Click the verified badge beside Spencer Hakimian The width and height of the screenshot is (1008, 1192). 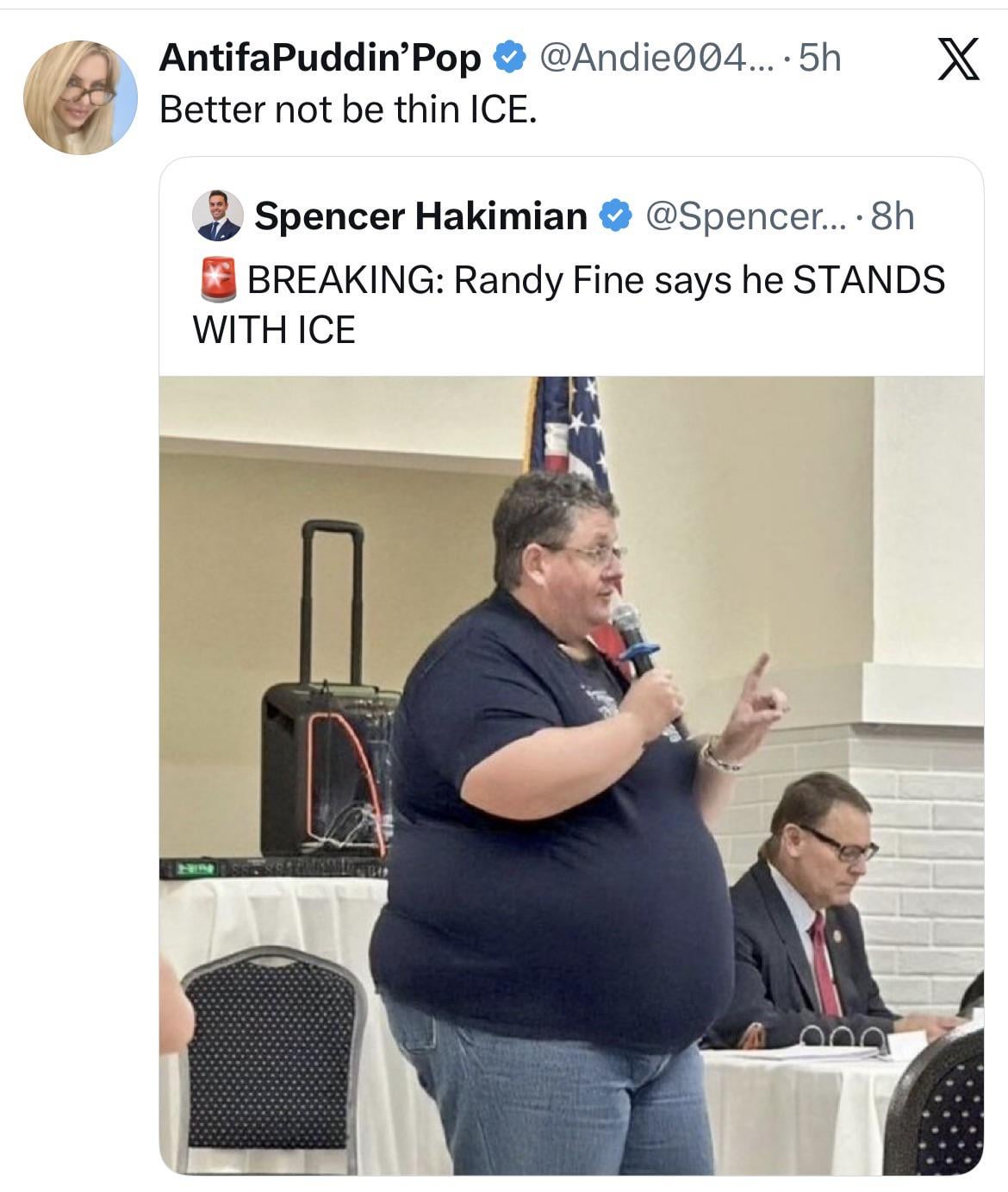click(x=614, y=215)
